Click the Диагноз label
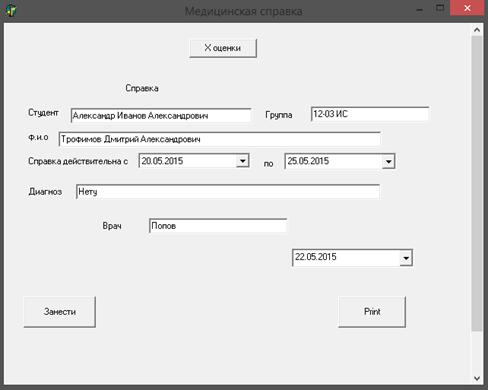The height and width of the screenshot is (390, 488). click(45, 192)
